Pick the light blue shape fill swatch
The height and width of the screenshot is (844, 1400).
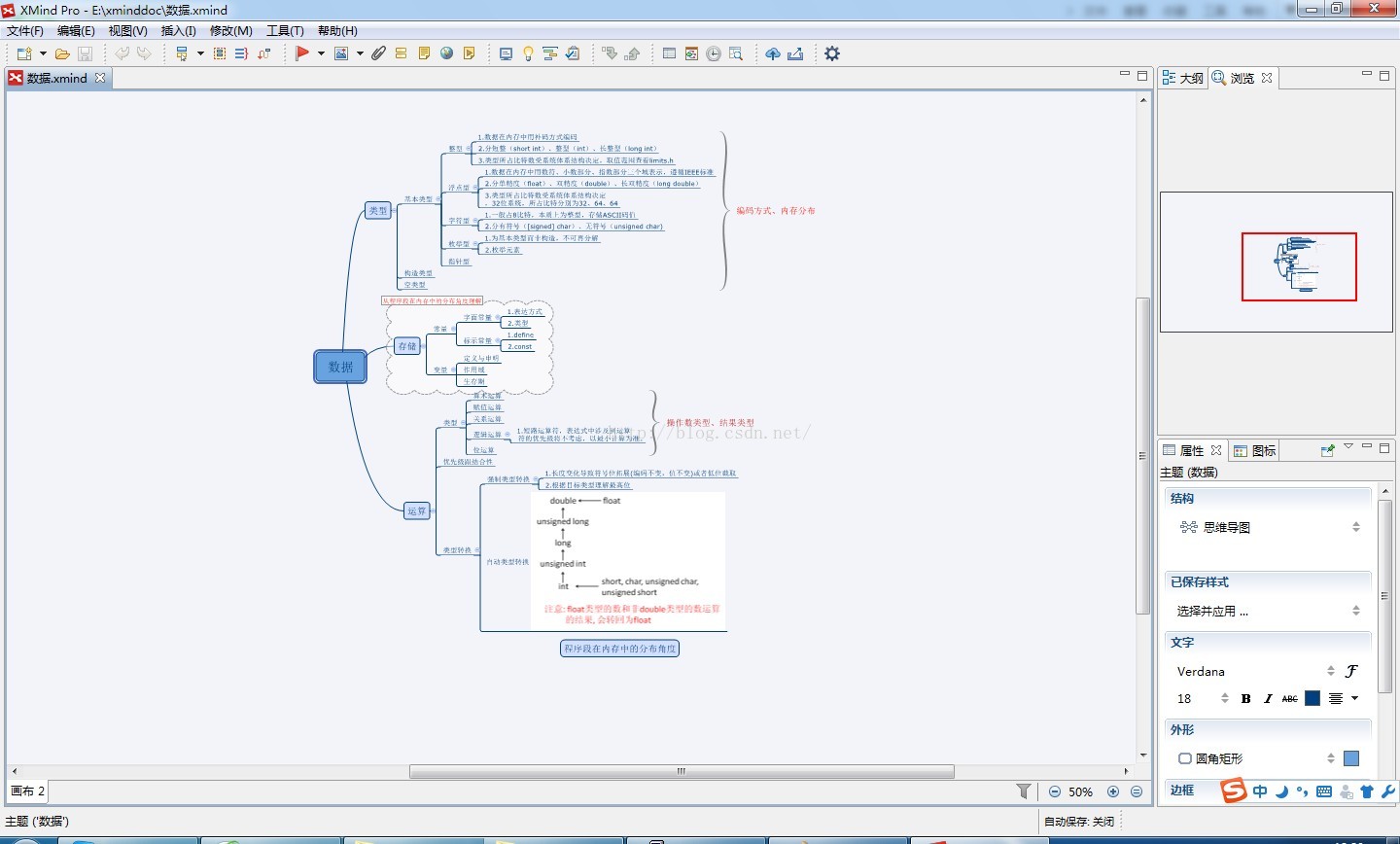(1351, 758)
